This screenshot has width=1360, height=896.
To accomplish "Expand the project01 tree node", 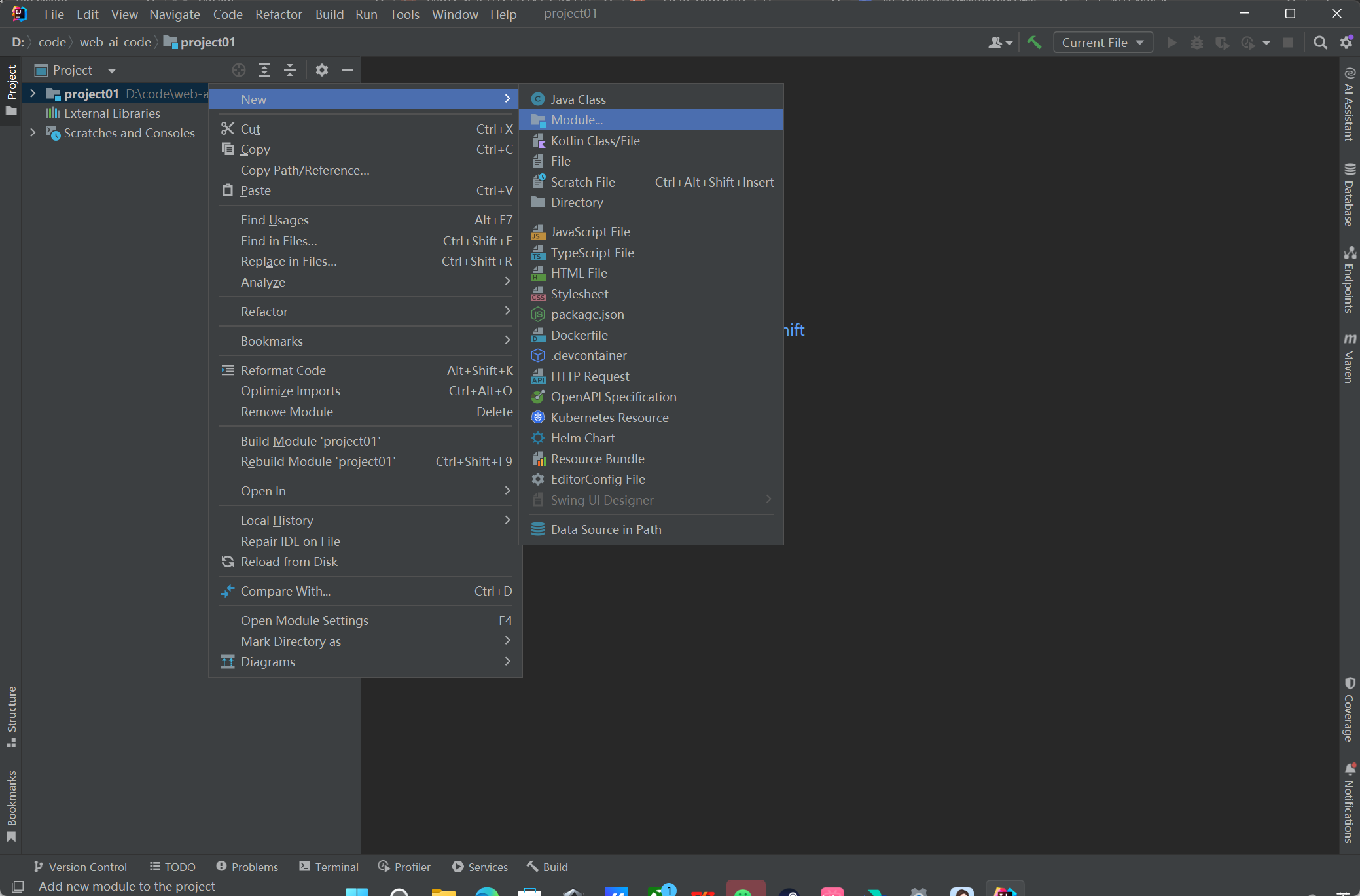I will click(x=33, y=94).
